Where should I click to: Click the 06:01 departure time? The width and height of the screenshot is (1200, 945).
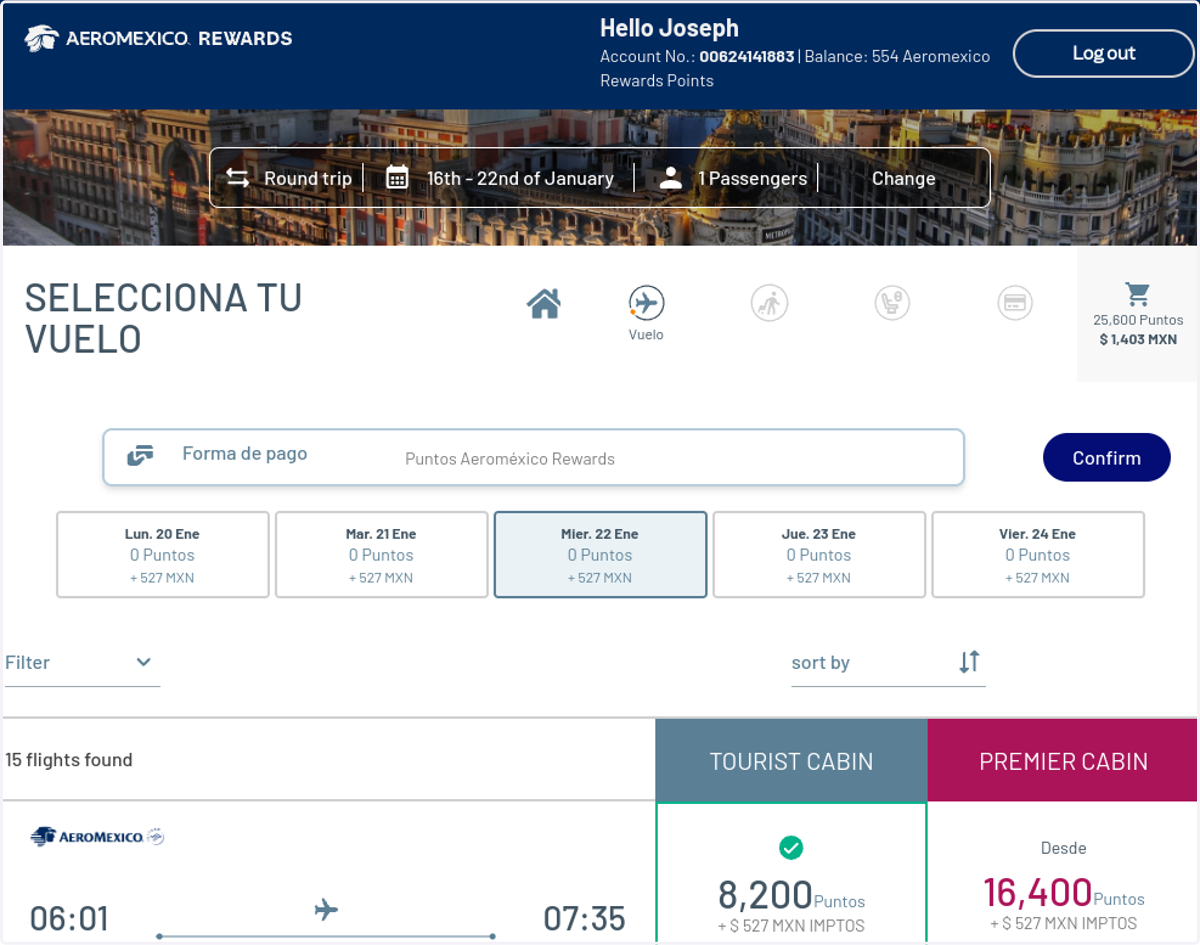click(x=69, y=918)
